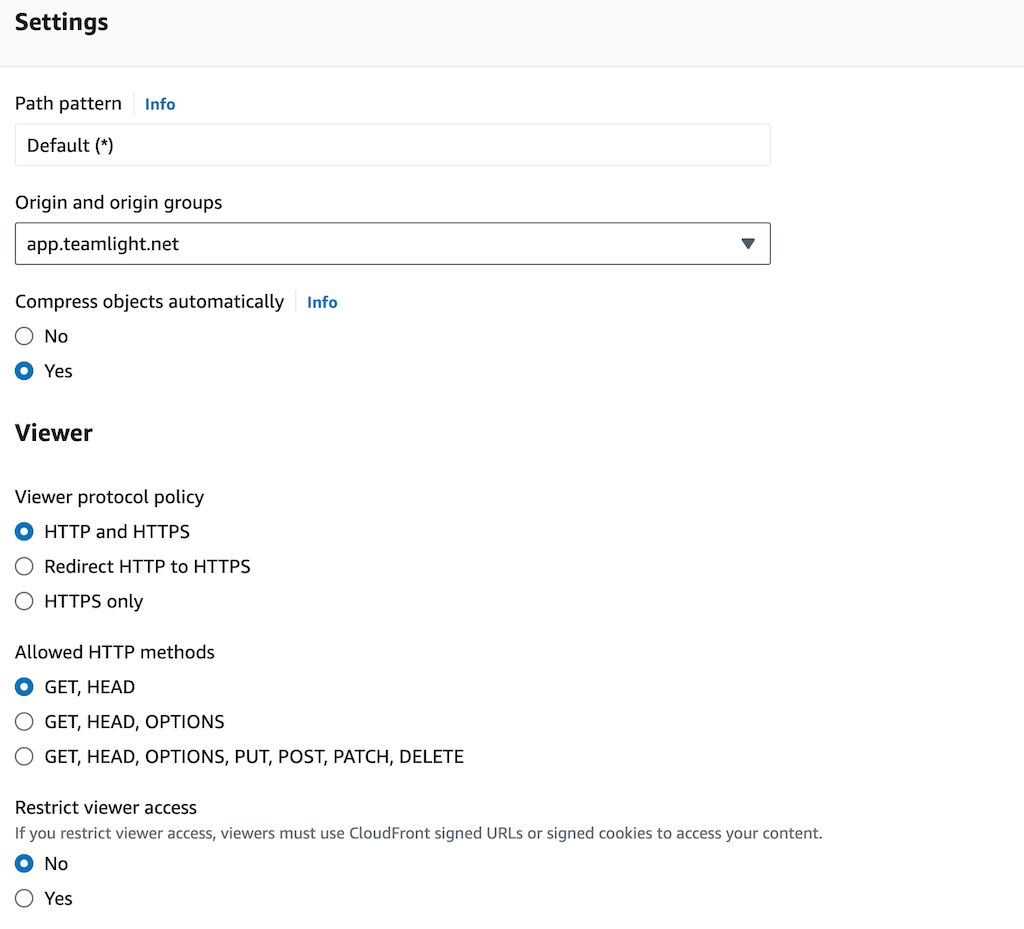Select GET, HEAD allowed methods

25,687
